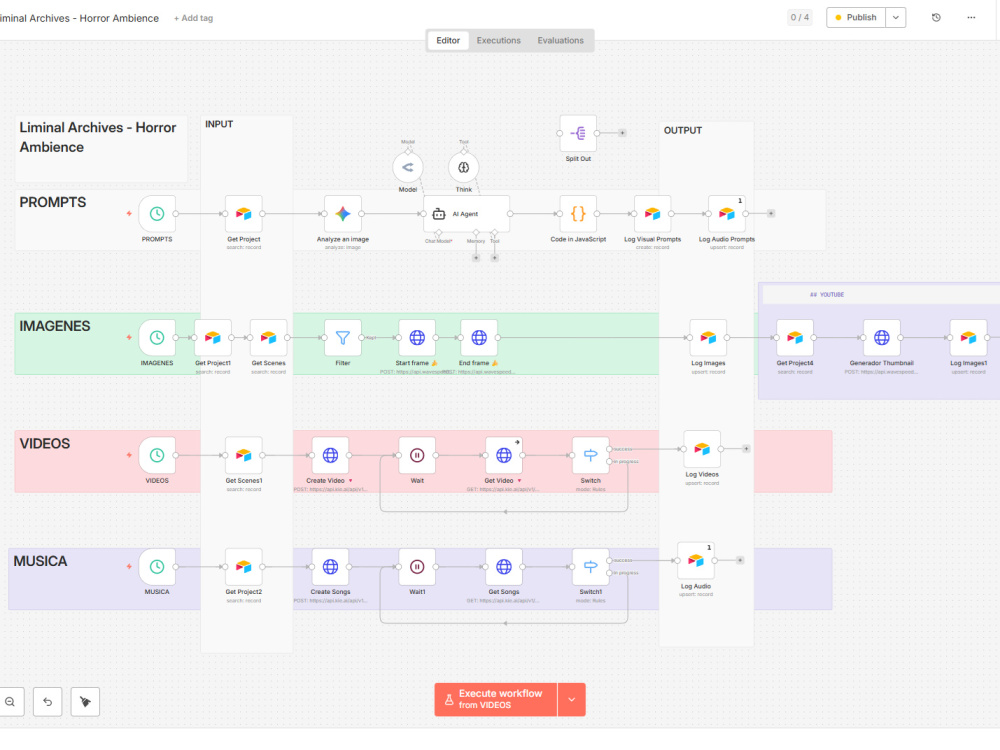The width and height of the screenshot is (1000, 750).
Task: Click Execute workflow from VIDEOS button
Action: coord(496,700)
